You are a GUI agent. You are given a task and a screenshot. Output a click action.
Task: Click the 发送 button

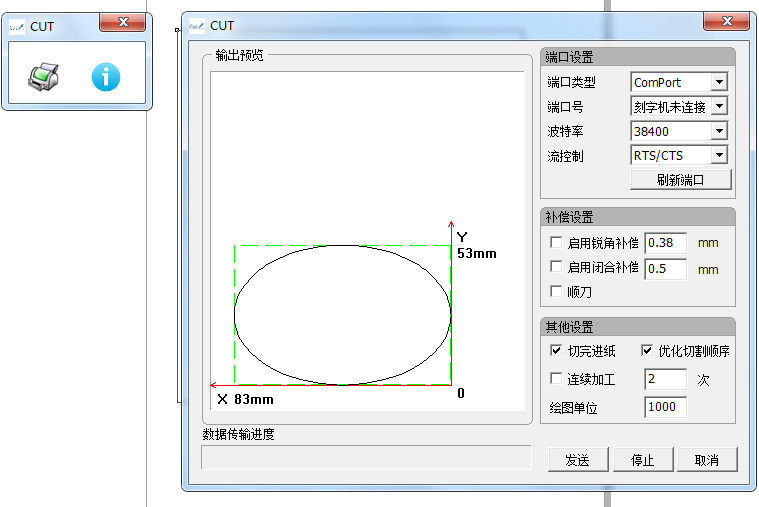tap(578, 460)
